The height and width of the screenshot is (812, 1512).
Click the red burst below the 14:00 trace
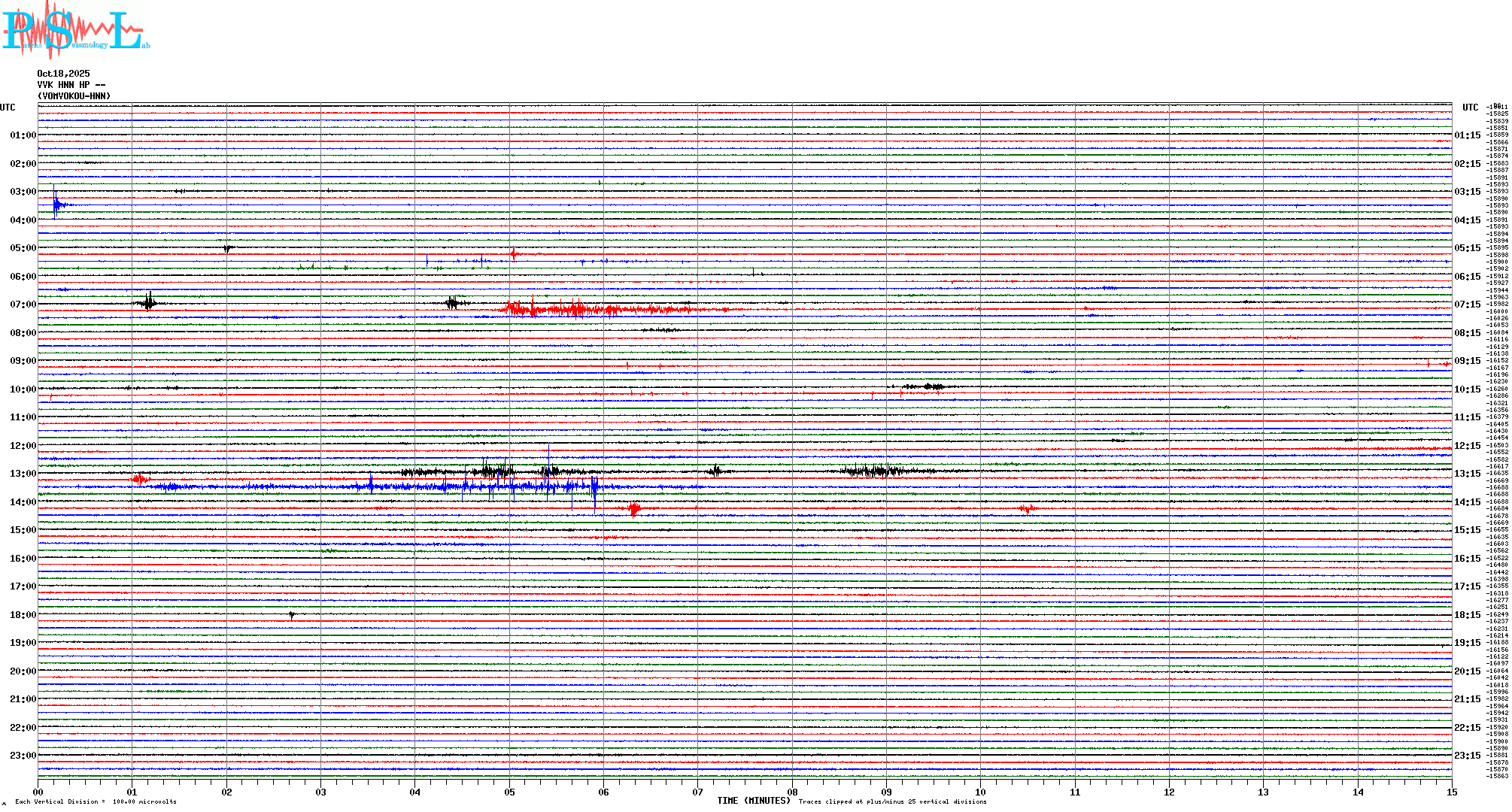tap(634, 509)
